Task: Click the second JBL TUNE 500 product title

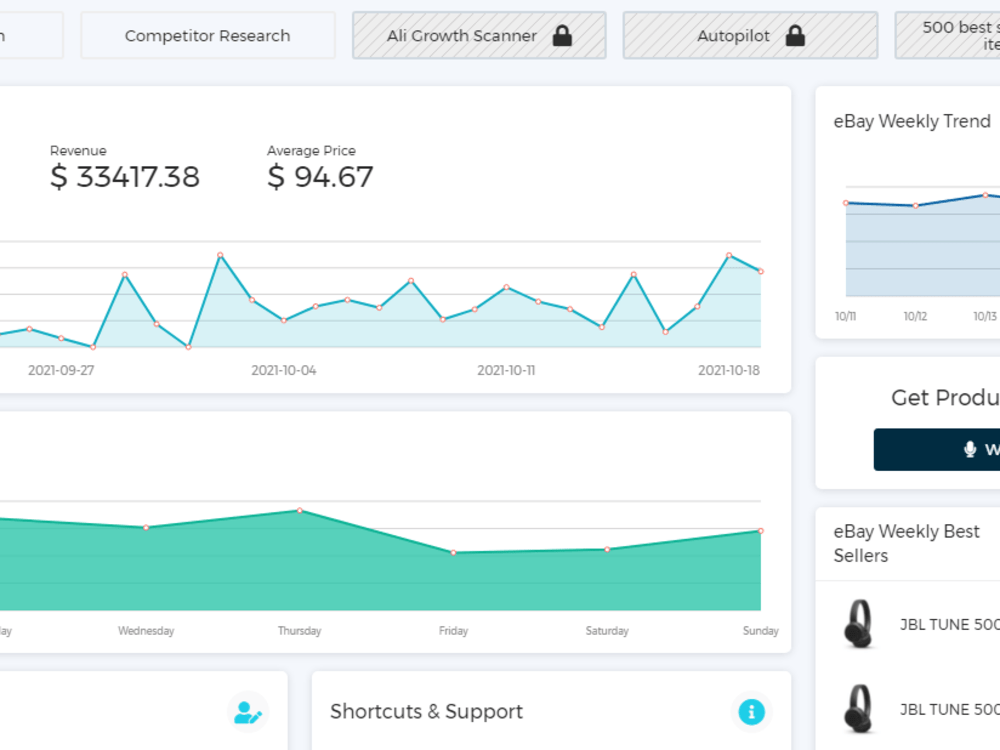Action: 950,709
